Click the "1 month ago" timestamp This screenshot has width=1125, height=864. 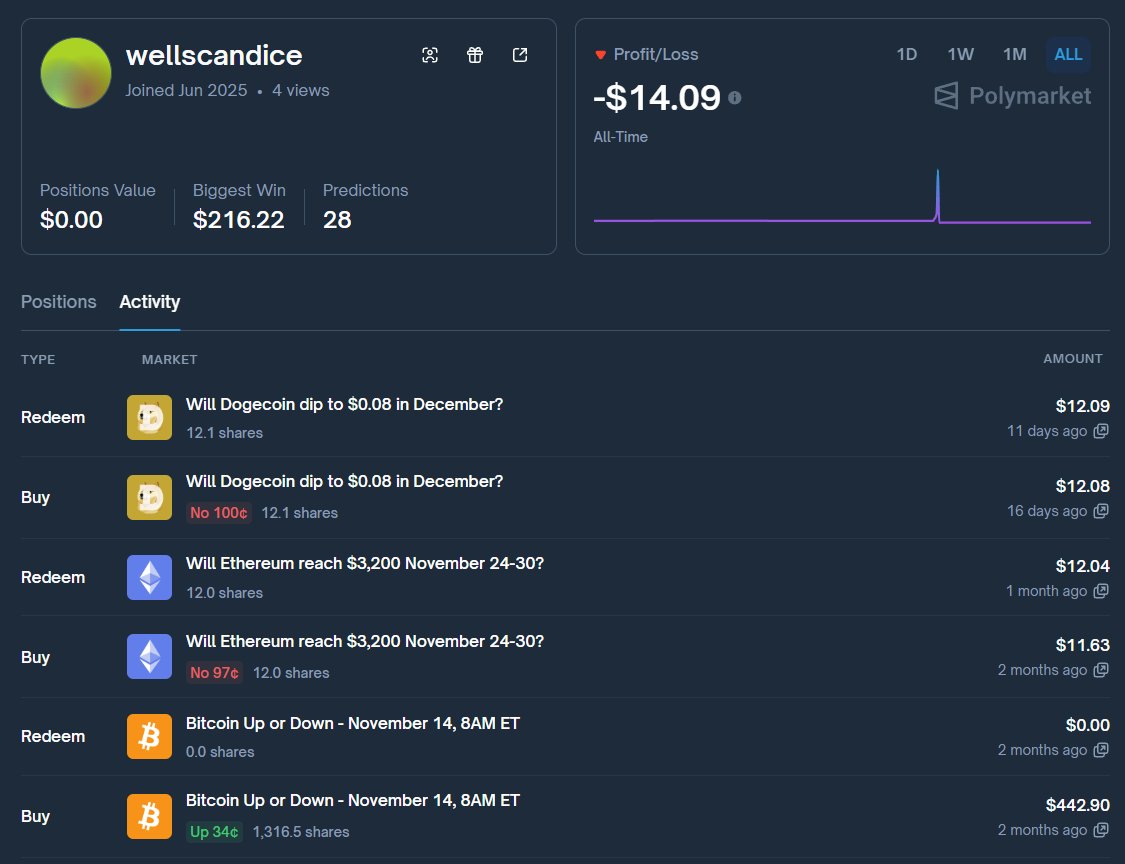(x=1046, y=591)
